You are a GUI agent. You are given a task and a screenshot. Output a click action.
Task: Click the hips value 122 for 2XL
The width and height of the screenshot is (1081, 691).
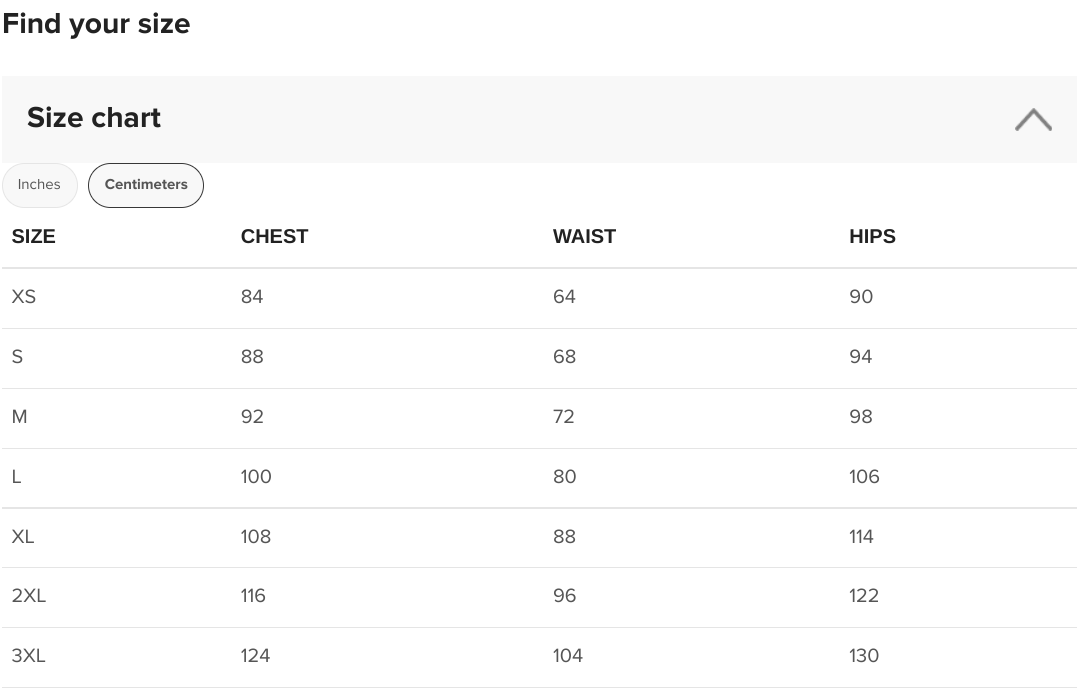864,596
